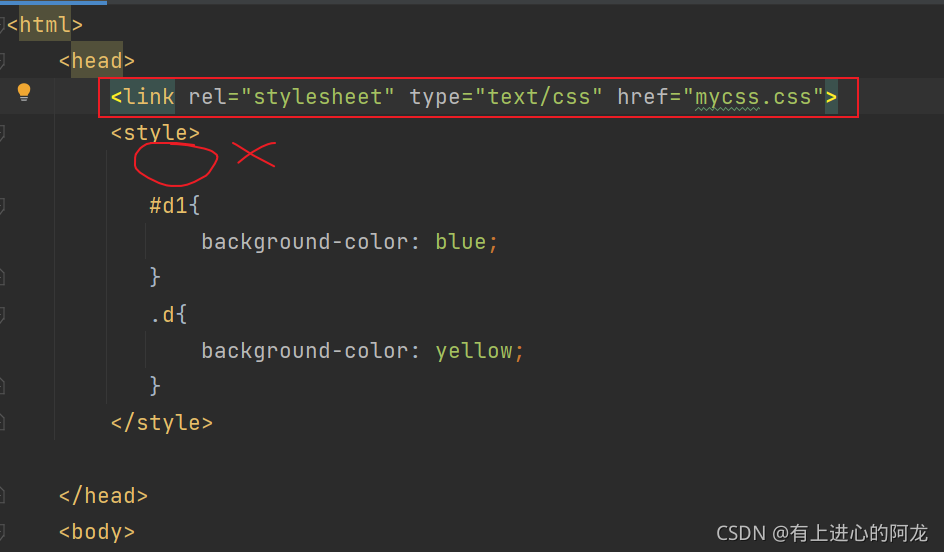The width and height of the screenshot is (944, 552).
Task: Click the "text/css" type attribute value
Action: pyautogui.click(x=538, y=97)
